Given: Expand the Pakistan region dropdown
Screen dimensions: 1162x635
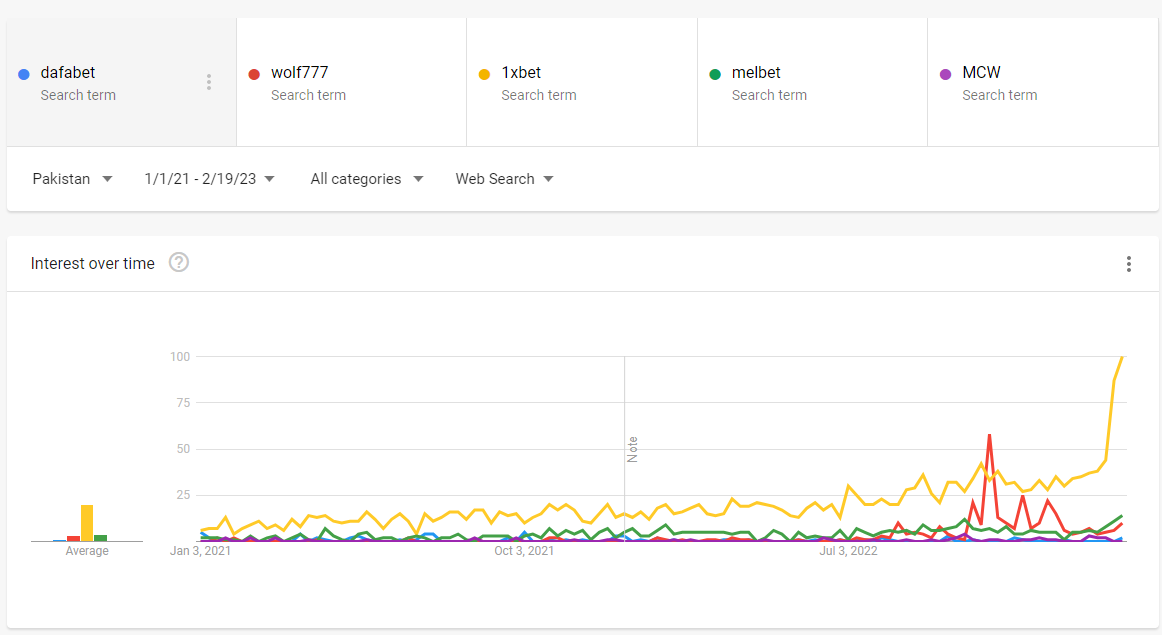Looking at the screenshot, I should pos(72,179).
